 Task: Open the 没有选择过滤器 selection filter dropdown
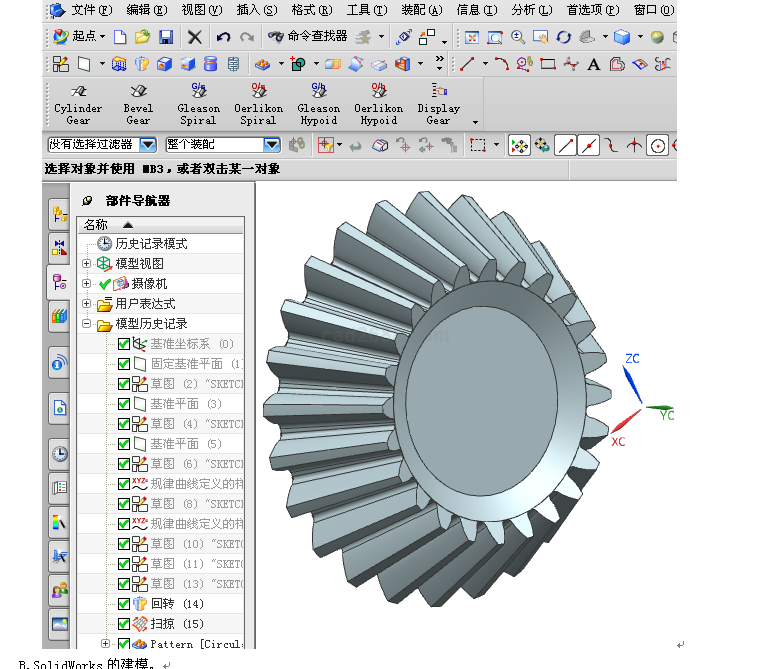click(148, 145)
